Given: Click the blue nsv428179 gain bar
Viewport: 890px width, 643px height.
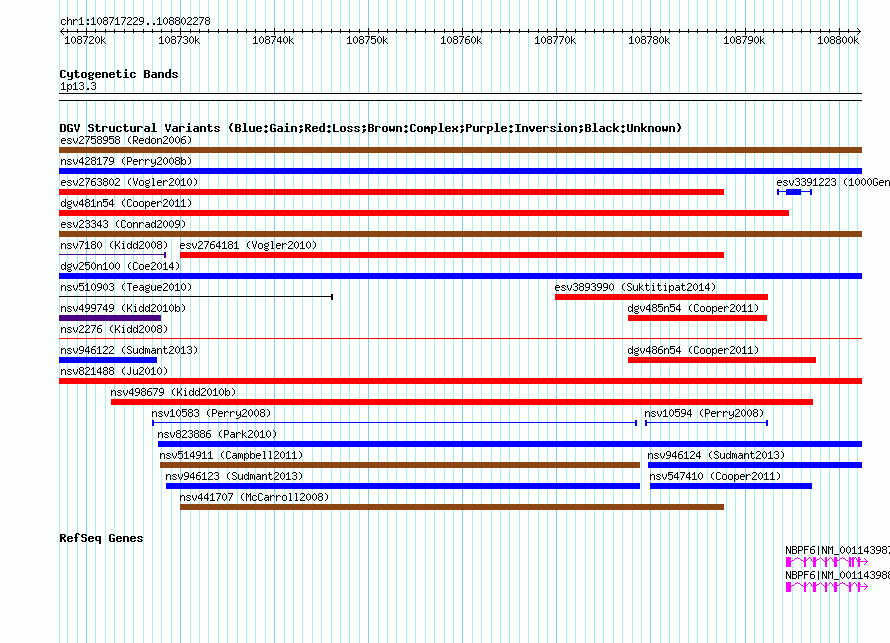Looking at the screenshot, I should tap(460, 171).
